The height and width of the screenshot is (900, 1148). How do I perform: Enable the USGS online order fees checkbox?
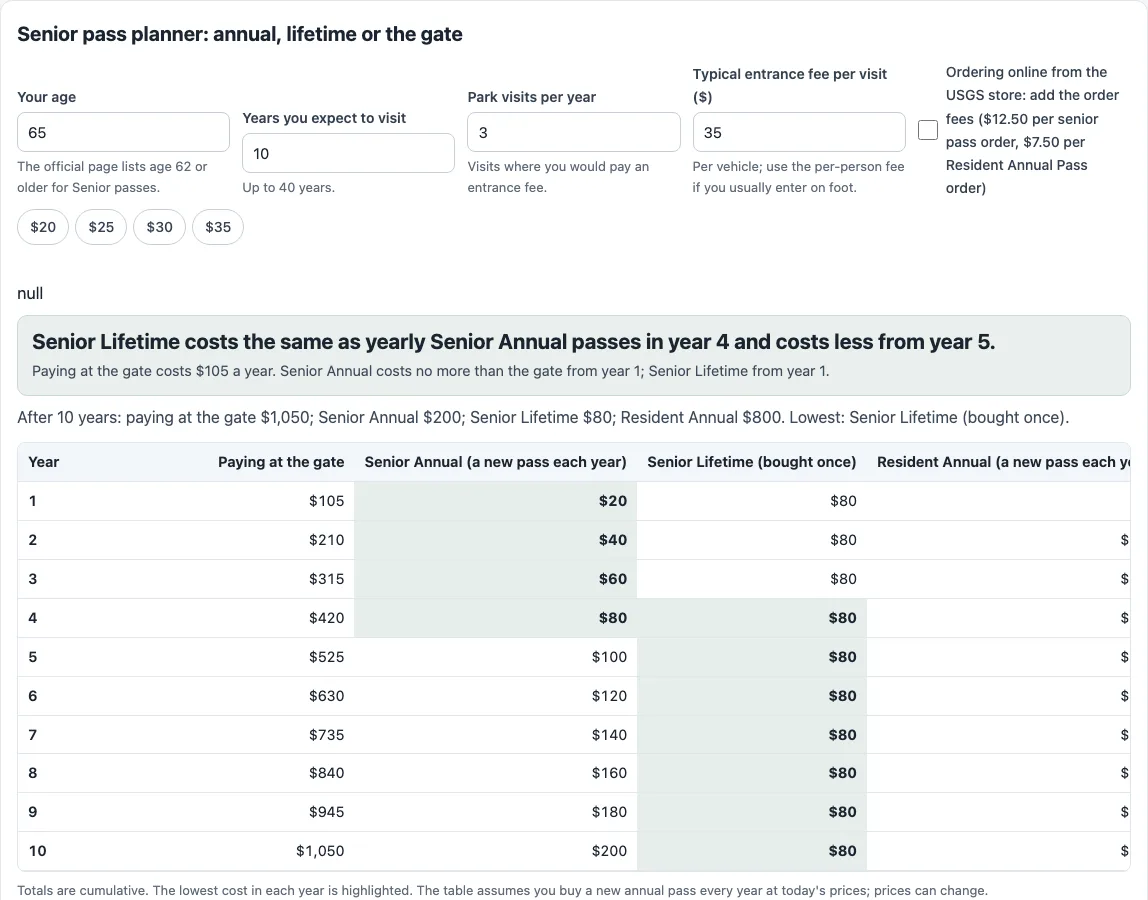[x=928, y=130]
